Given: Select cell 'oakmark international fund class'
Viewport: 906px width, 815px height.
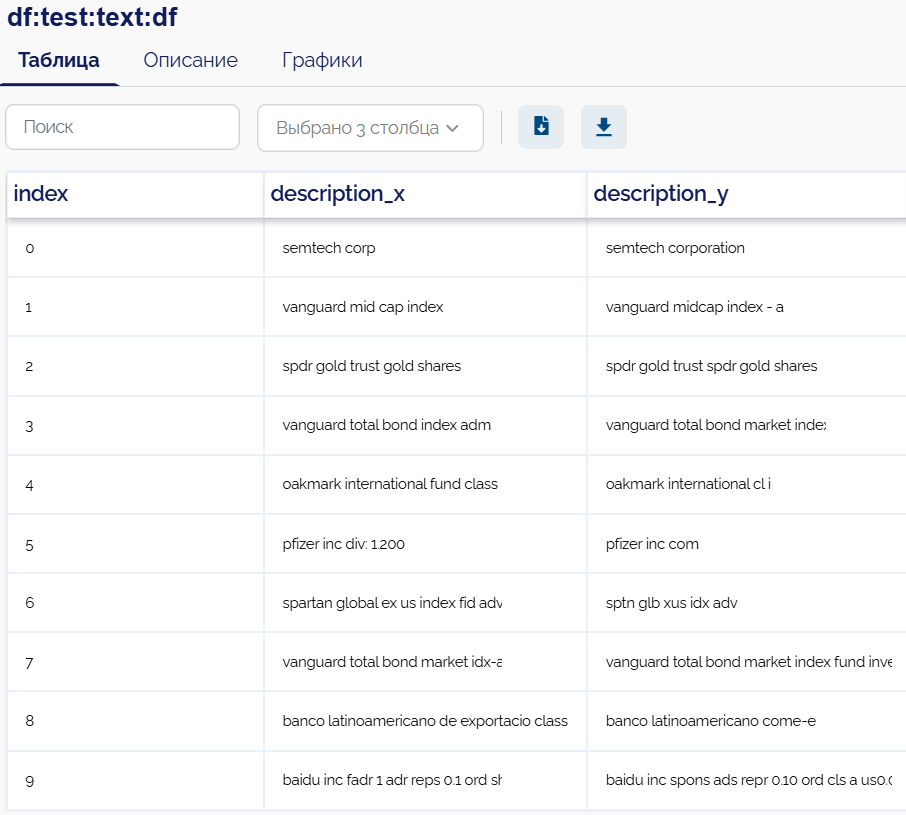Looking at the screenshot, I should click(425, 485).
